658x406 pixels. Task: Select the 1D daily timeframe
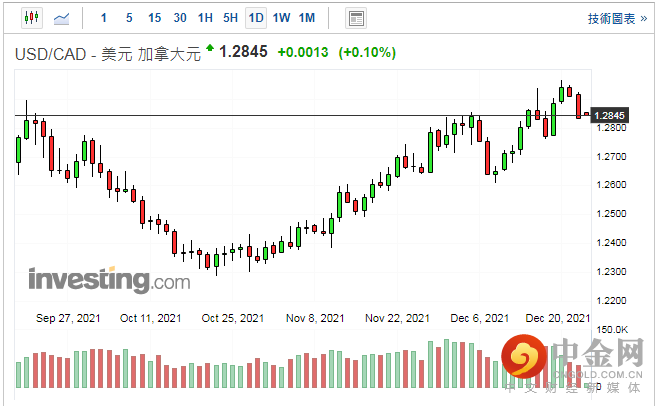(x=256, y=18)
